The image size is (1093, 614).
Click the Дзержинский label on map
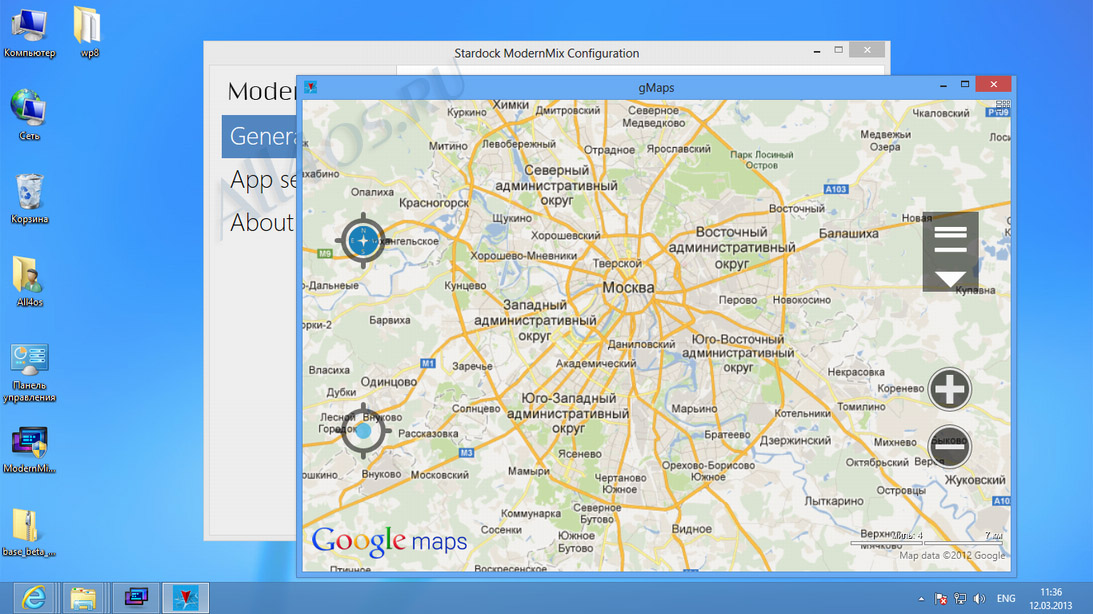pos(795,440)
